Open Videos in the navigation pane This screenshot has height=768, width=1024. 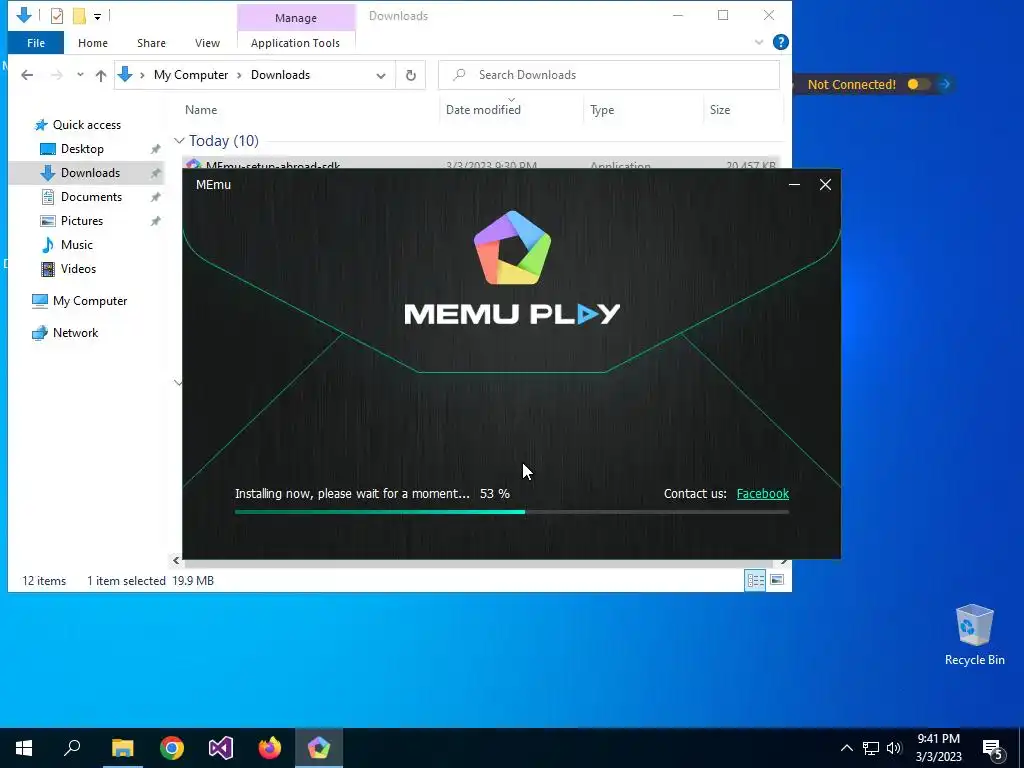(x=78, y=269)
